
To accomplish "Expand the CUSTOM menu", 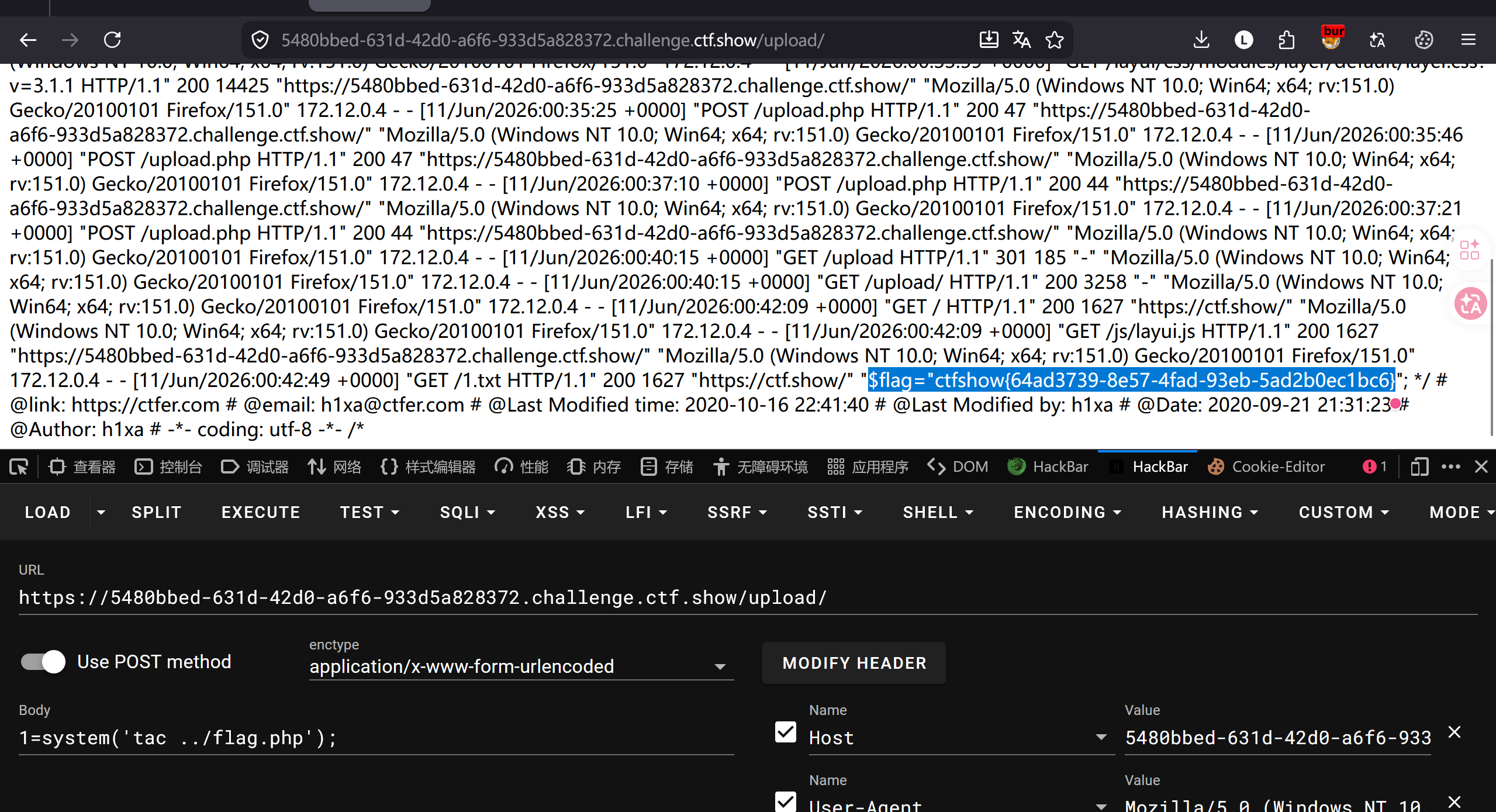I will point(1343,513).
